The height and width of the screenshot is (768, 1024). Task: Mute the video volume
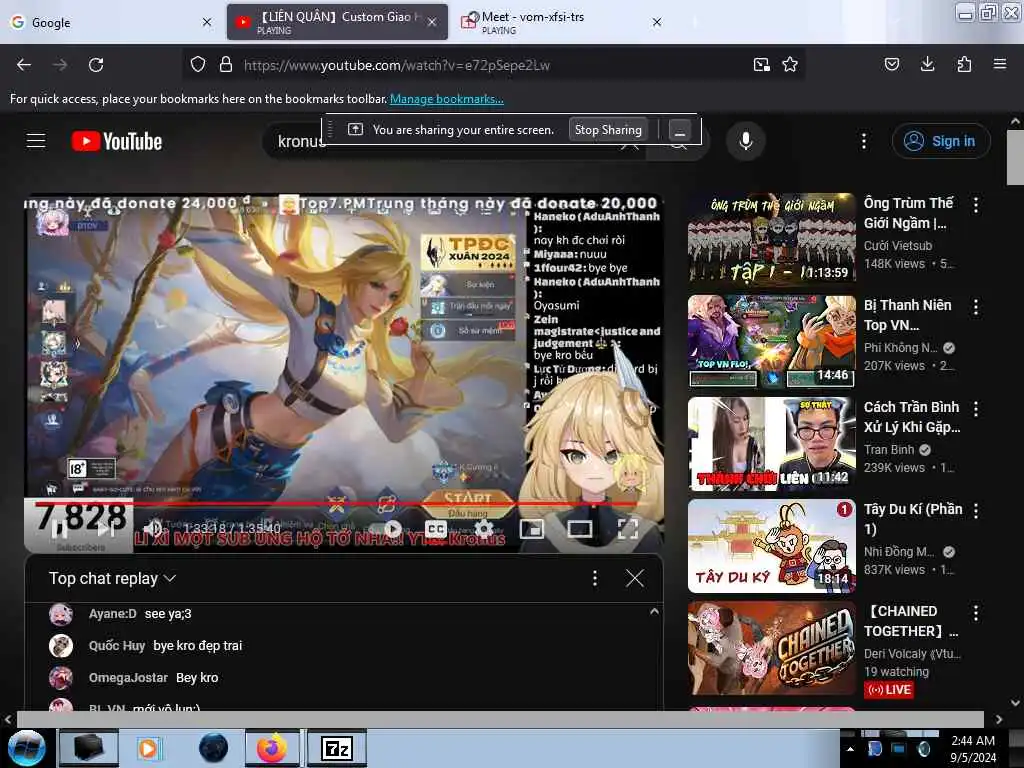point(153,528)
